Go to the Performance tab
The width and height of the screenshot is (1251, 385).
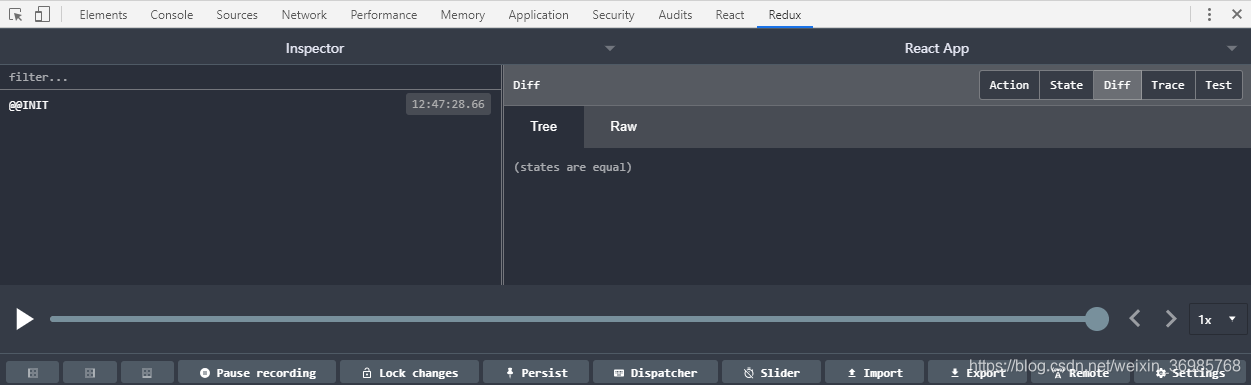[384, 14]
